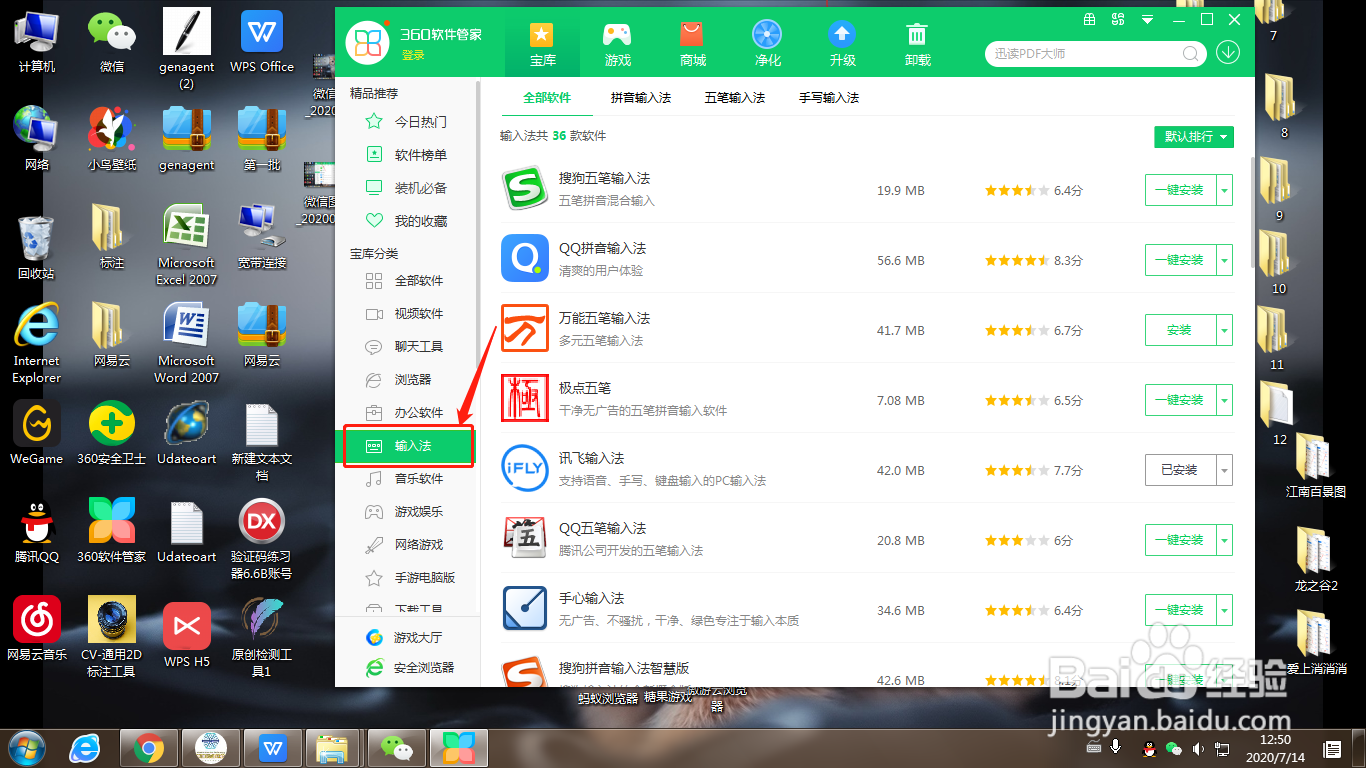Expand install options for QQ拼音输入法
1366x768 pixels.
1225,260
